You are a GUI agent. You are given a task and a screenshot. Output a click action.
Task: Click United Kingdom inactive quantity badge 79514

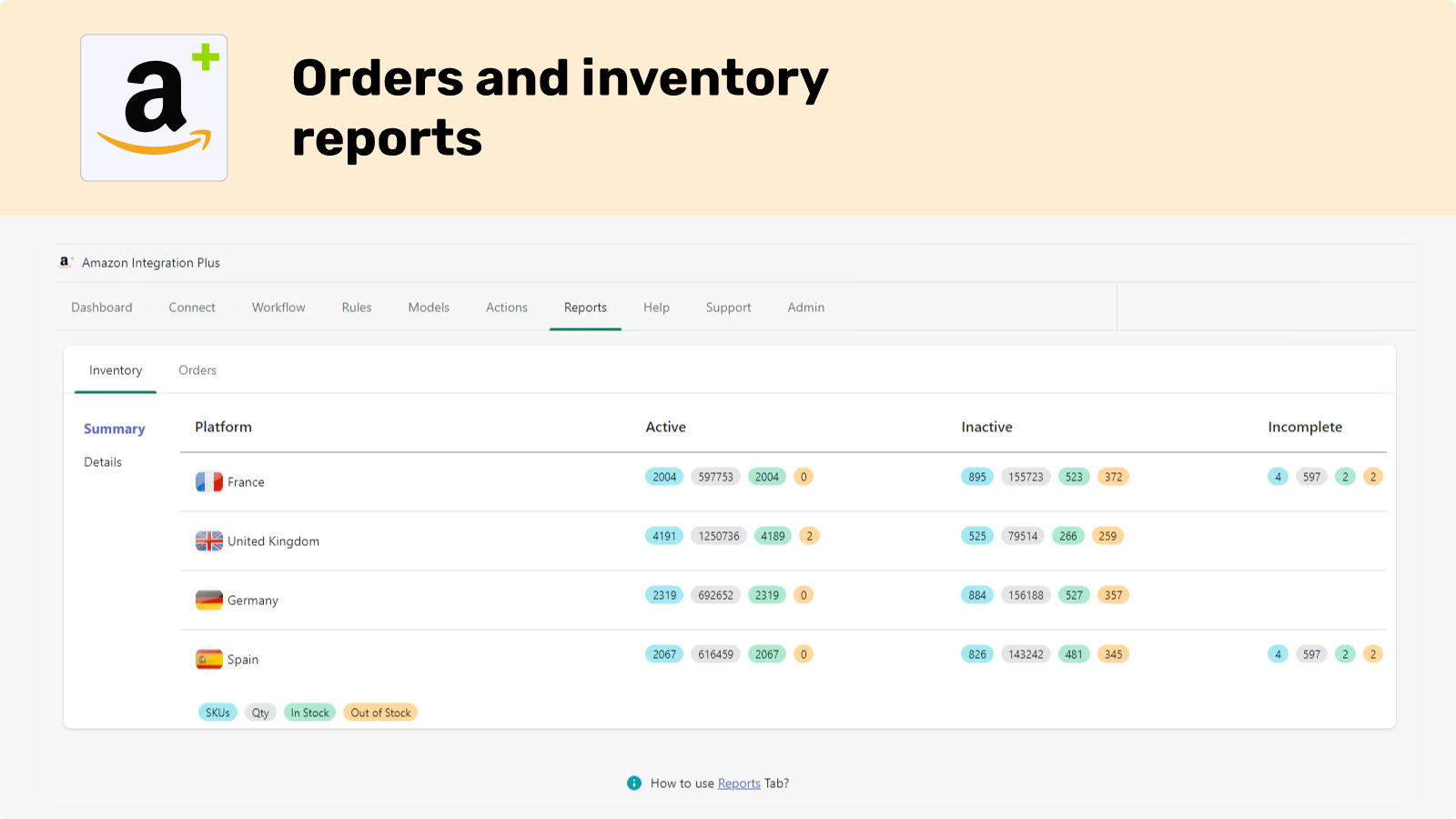(1023, 536)
